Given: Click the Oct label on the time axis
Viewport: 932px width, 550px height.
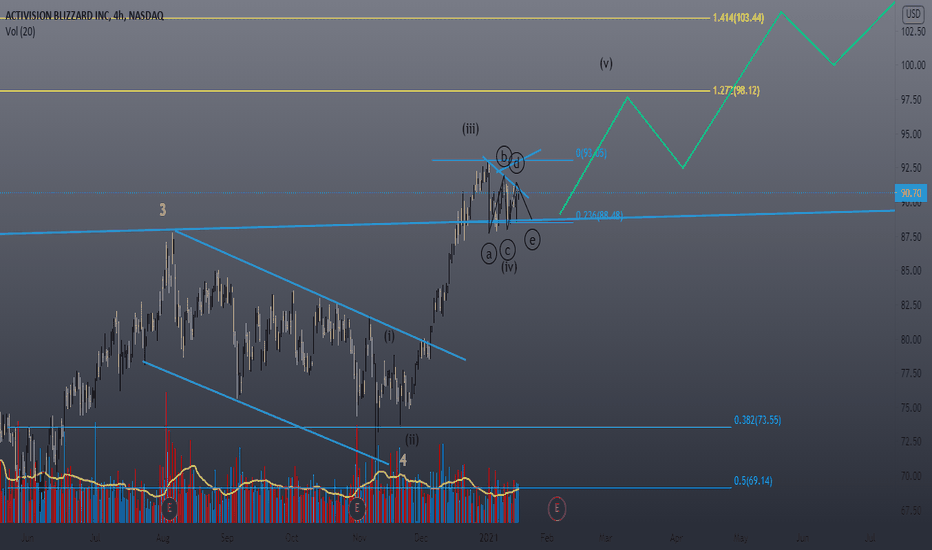Looking at the screenshot, I should [x=291, y=538].
